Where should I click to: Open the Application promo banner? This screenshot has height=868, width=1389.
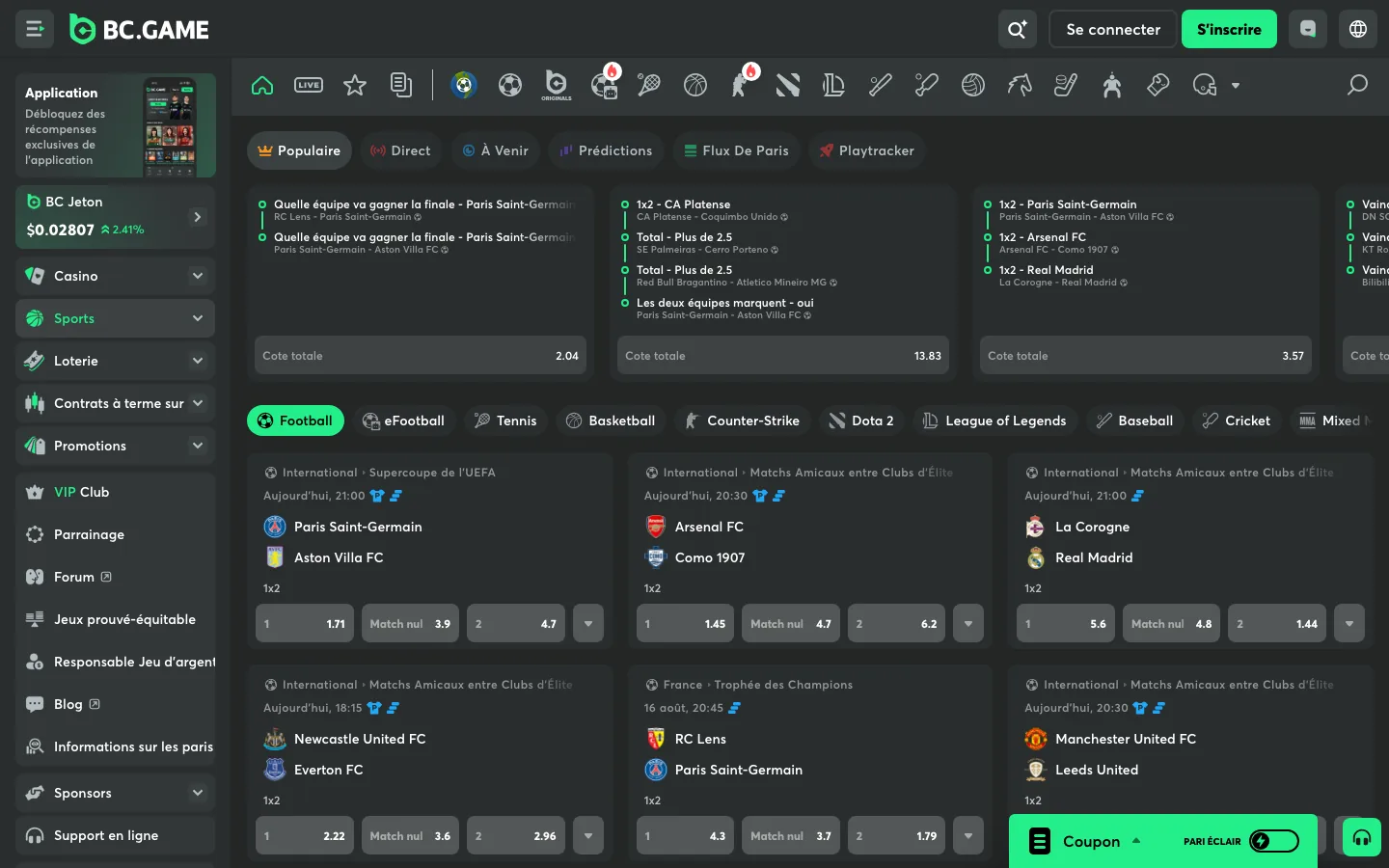(116, 125)
